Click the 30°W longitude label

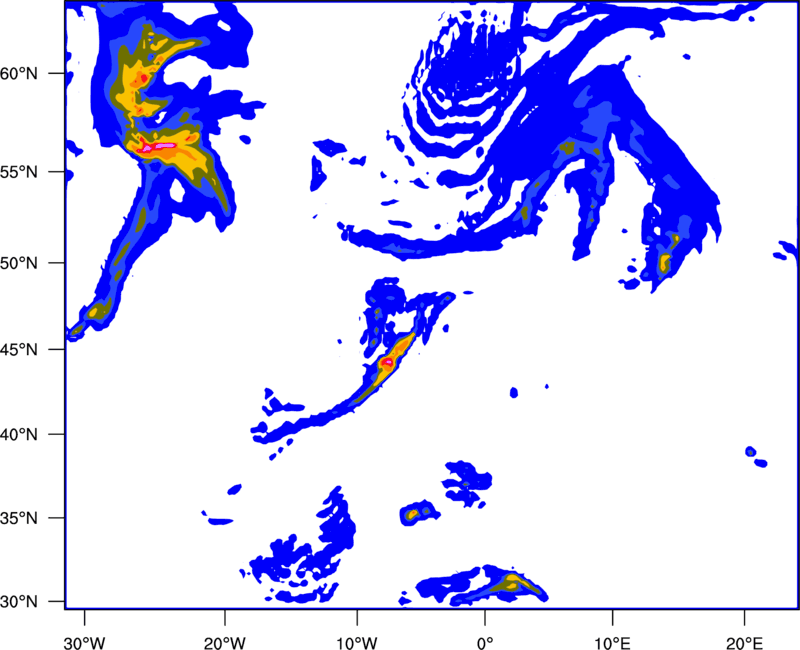coord(85,643)
